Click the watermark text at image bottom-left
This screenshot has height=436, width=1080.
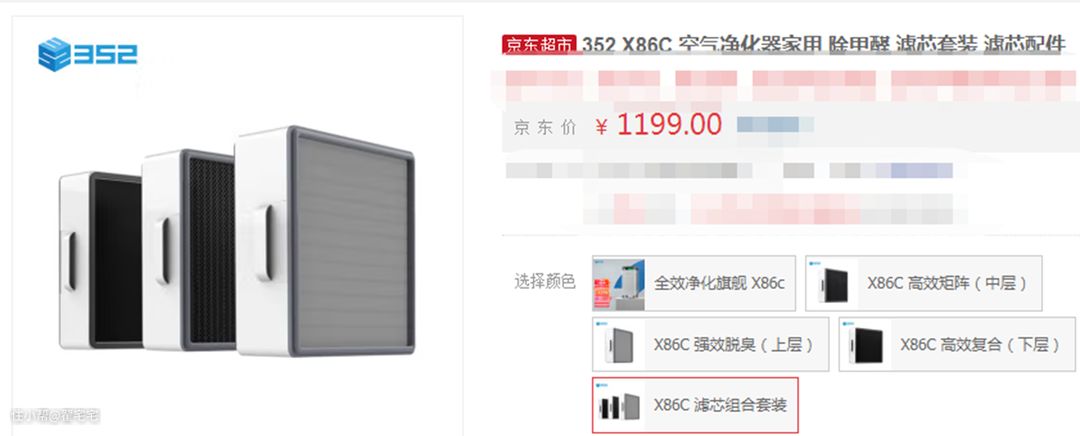[56, 415]
